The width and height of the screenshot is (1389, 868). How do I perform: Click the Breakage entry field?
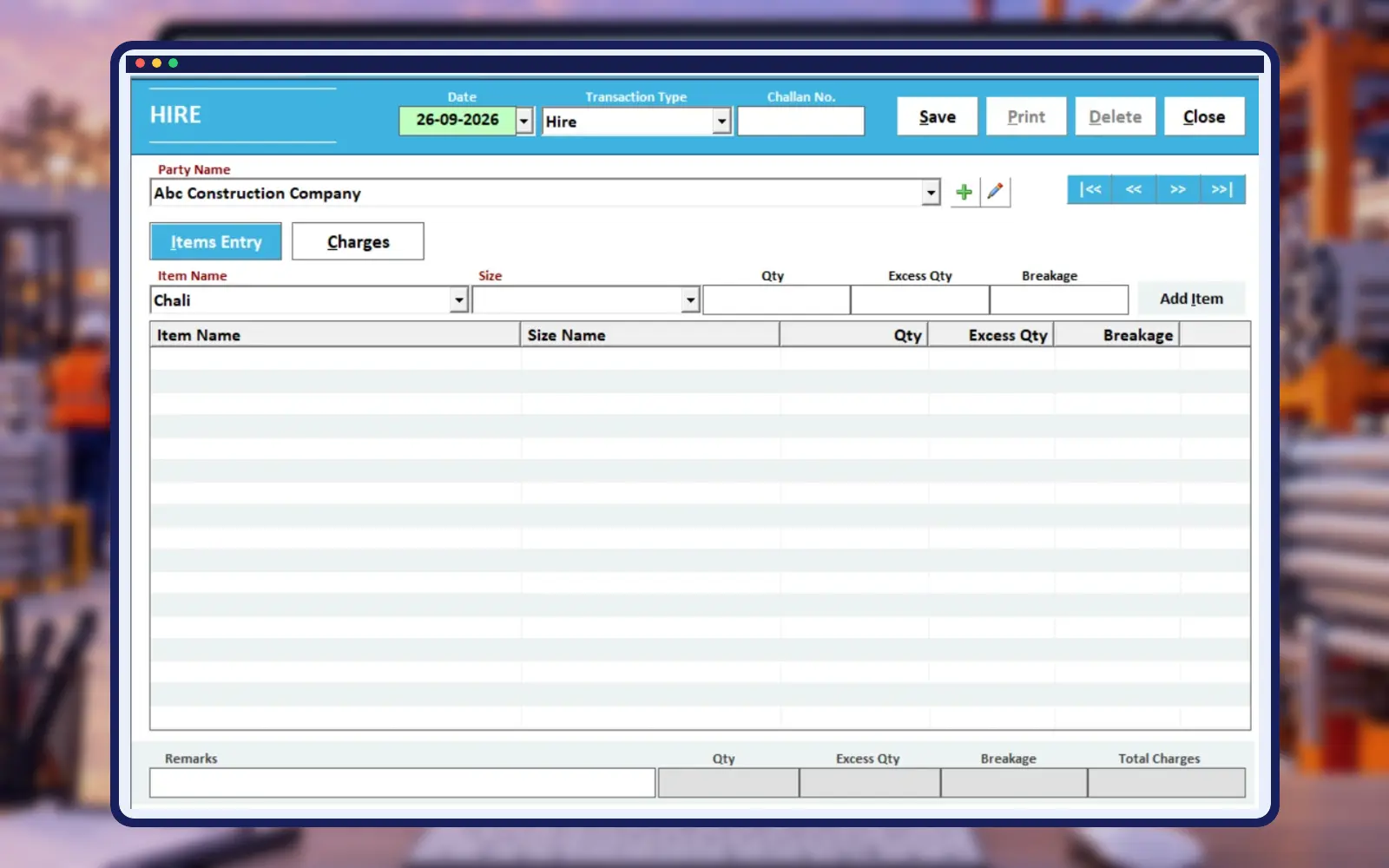(x=1059, y=300)
